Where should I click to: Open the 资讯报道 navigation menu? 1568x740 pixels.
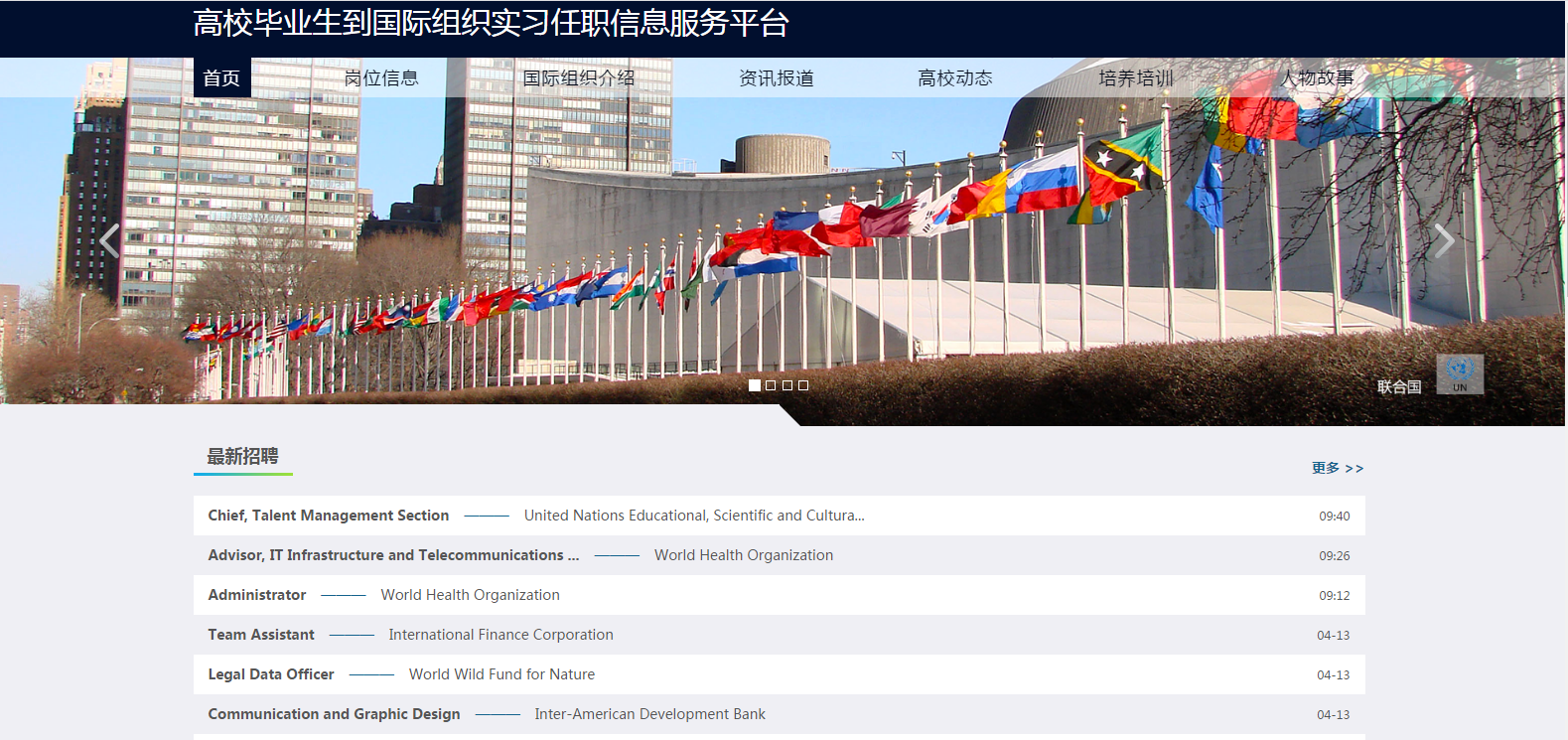pyautogui.click(x=777, y=78)
